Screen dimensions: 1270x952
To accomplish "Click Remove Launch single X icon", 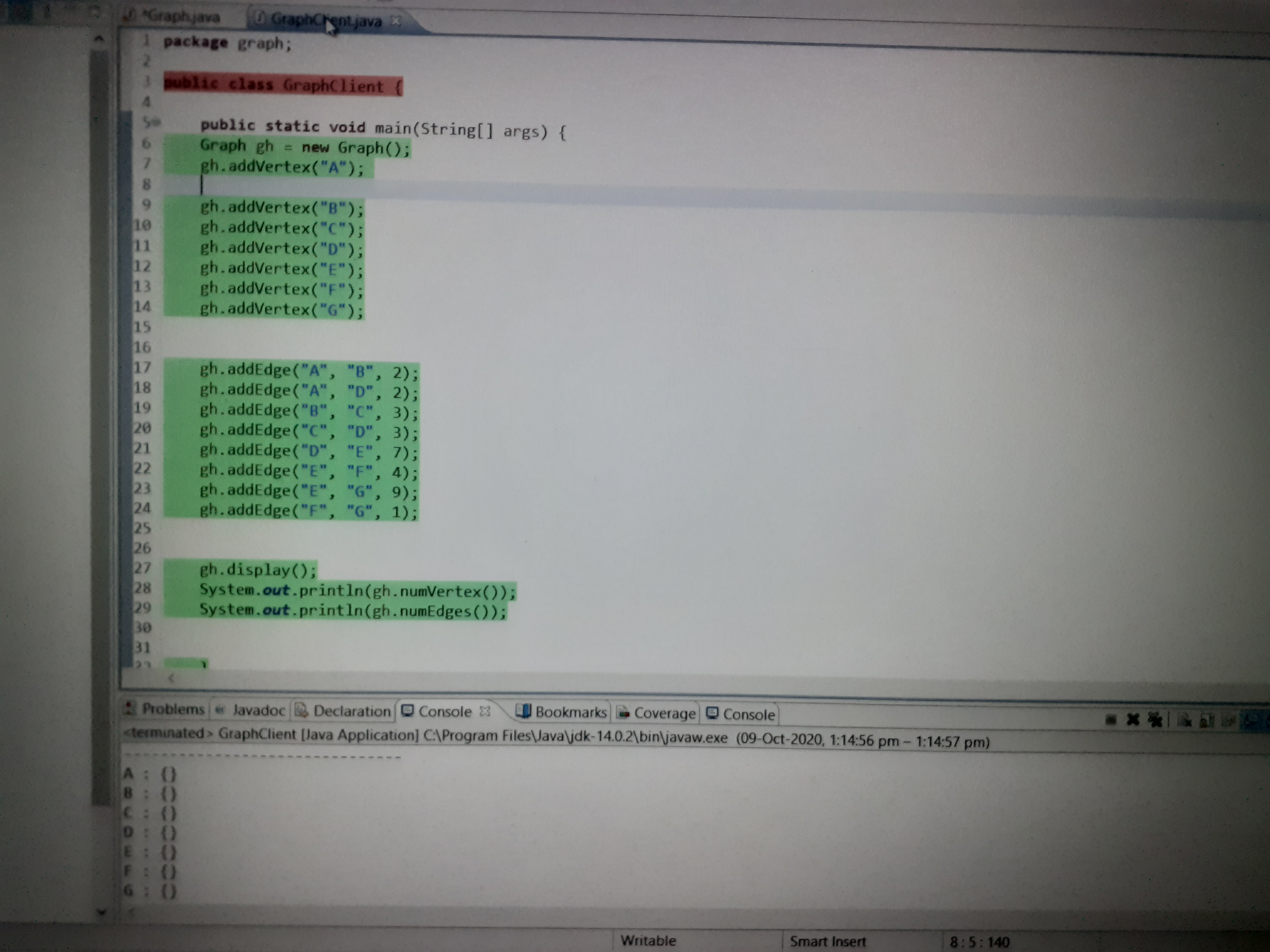I will coord(1133,720).
